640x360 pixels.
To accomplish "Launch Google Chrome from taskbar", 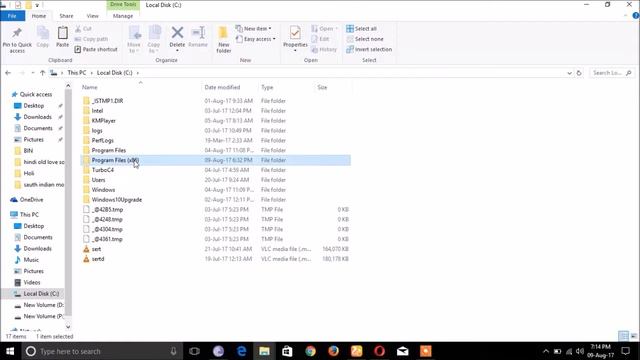I will point(311,351).
